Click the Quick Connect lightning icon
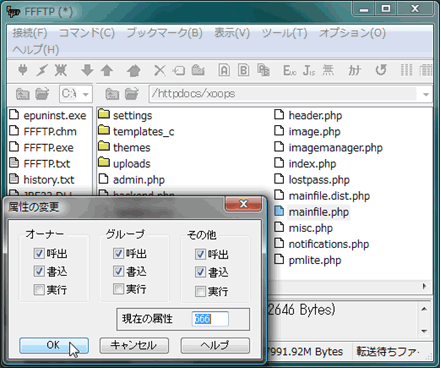Screen dimensions: 441x369 pos(42,70)
